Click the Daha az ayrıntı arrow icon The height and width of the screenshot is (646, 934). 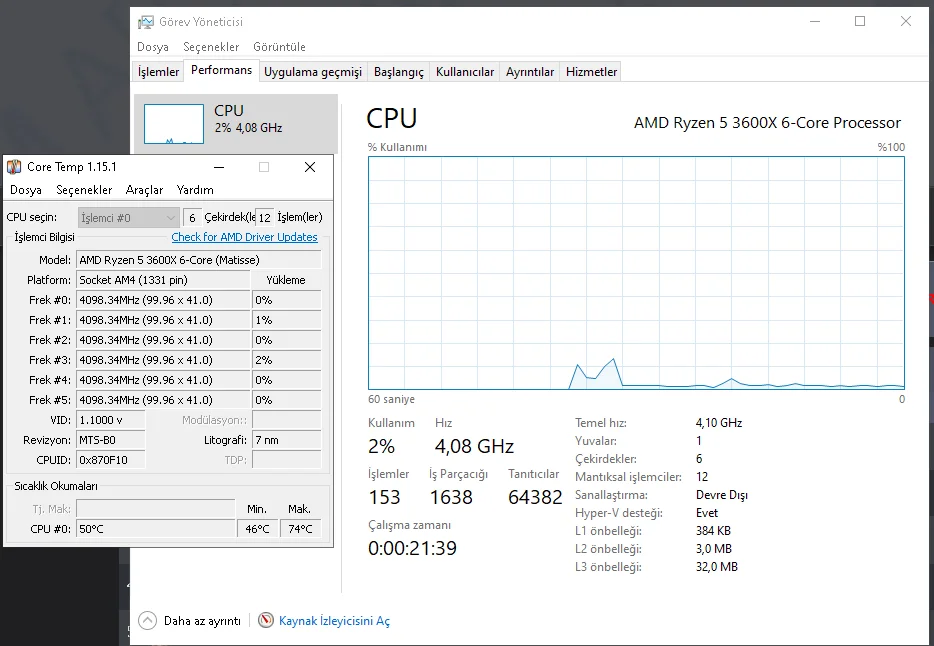click(148, 620)
